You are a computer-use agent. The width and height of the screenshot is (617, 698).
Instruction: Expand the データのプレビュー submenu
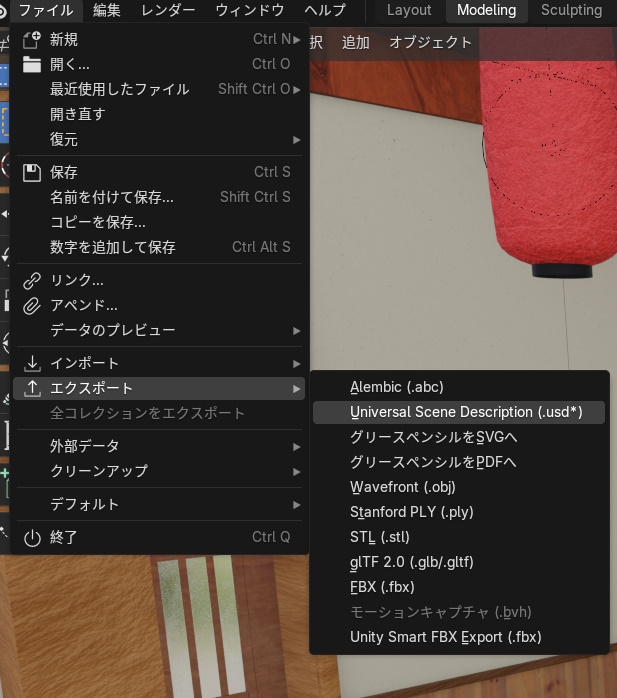(159, 330)
